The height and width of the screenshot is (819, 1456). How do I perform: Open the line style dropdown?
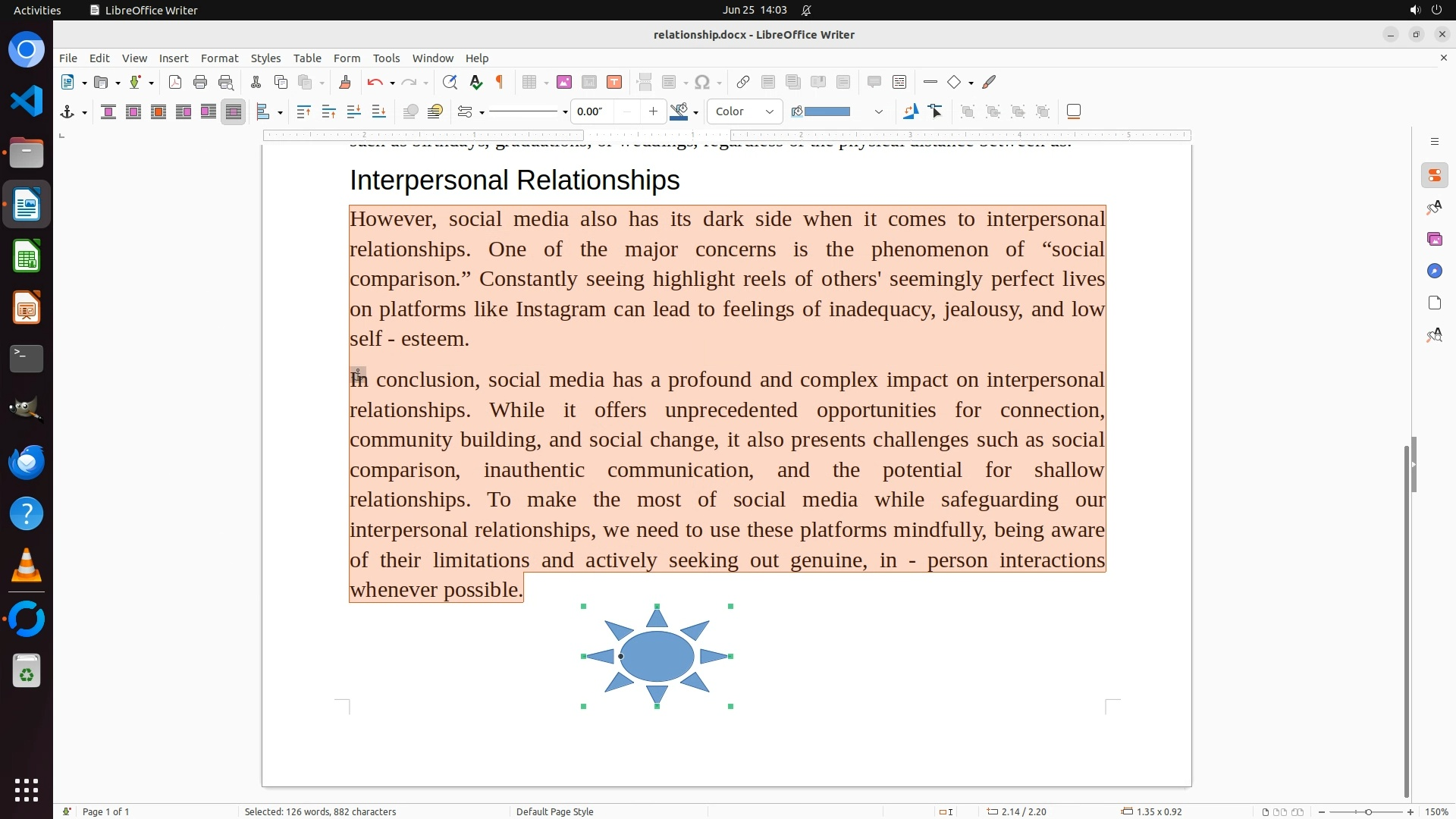(565, 113)
